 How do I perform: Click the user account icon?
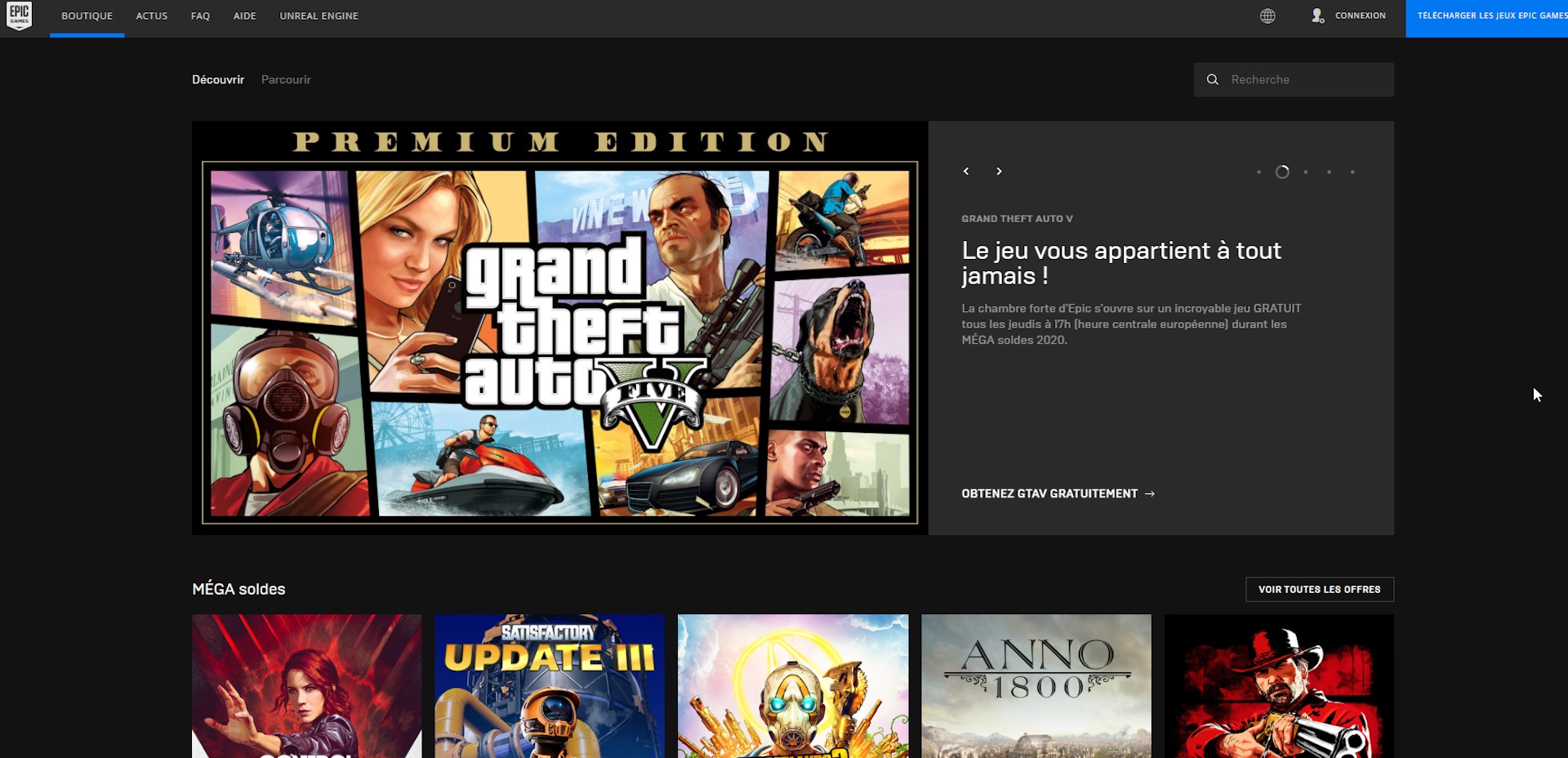pos(1317,16)
